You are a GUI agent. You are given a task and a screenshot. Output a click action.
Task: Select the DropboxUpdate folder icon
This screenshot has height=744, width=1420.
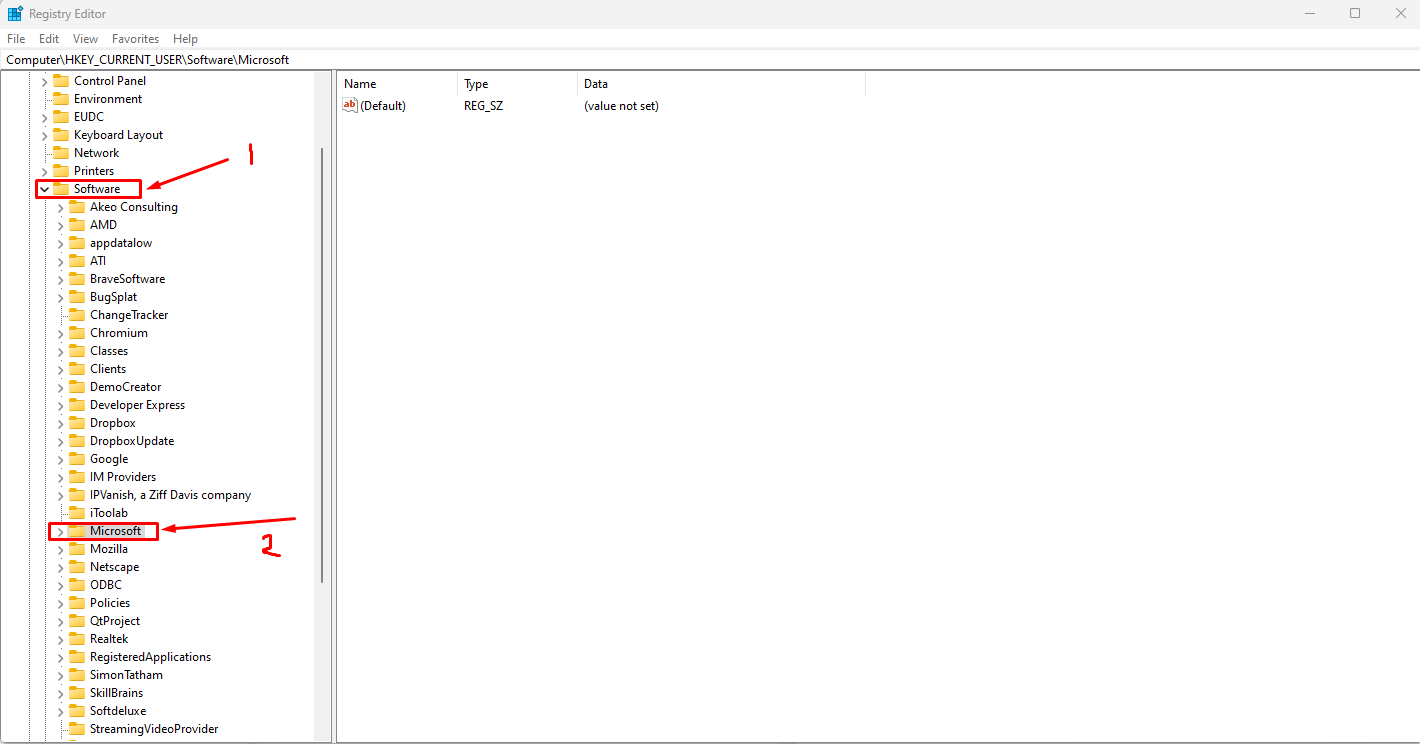coord(77,441)
